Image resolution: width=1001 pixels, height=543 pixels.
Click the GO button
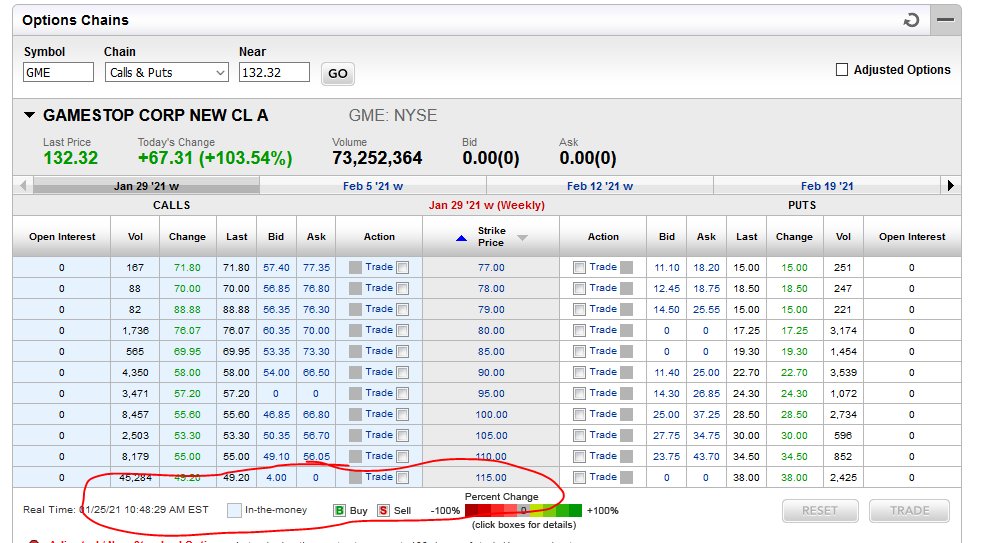(338, 73)
